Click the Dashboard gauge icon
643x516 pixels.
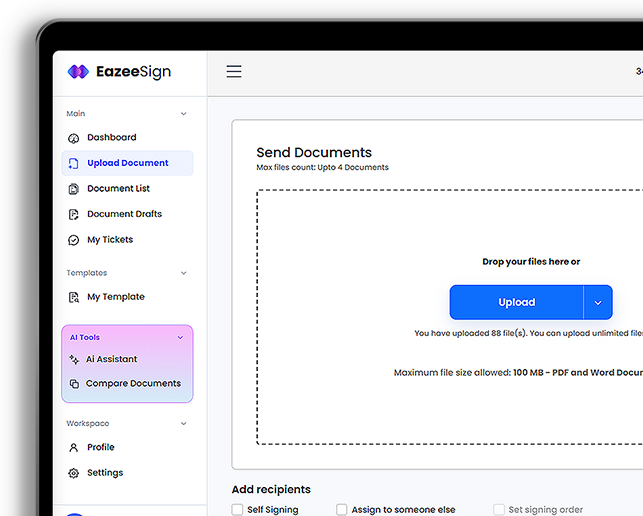click(73, 138)
